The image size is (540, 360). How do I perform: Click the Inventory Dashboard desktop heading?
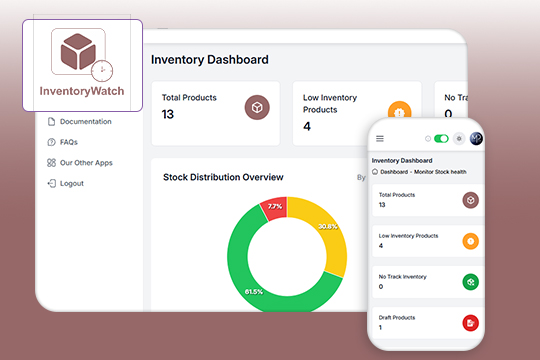(210, 60)
